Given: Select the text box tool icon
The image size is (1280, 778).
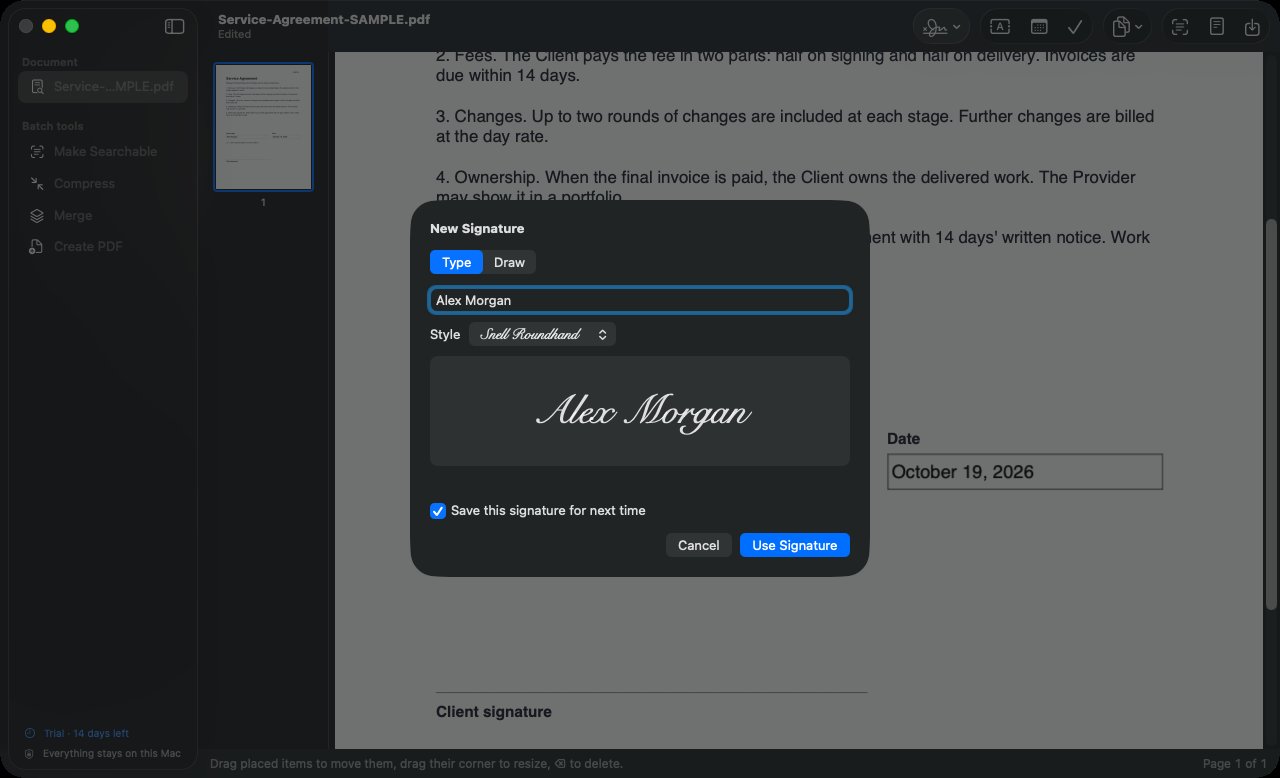Looking at the screenshot, I should [1000, 27].
